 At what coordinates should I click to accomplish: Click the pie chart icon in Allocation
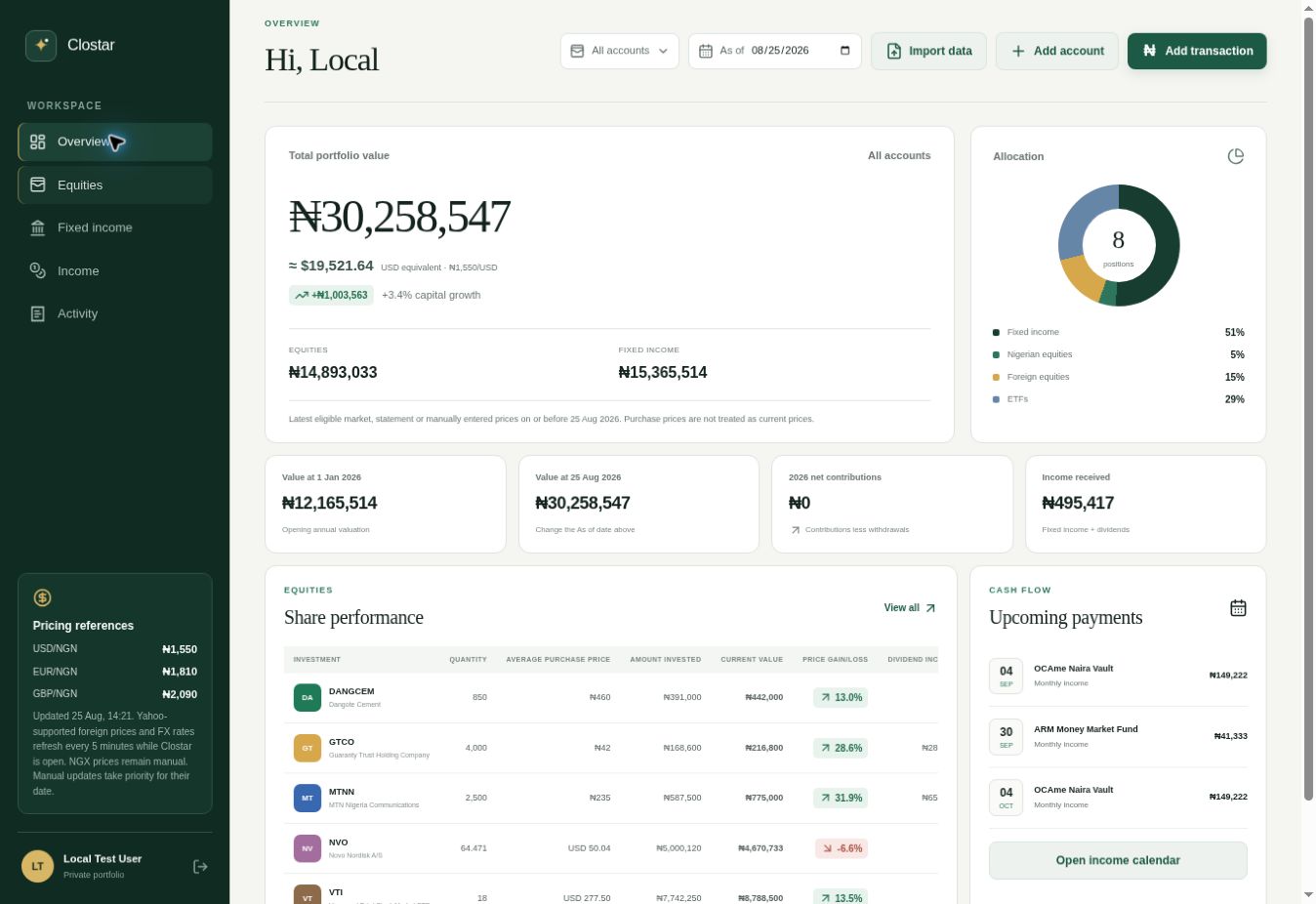click(1236, 156)
